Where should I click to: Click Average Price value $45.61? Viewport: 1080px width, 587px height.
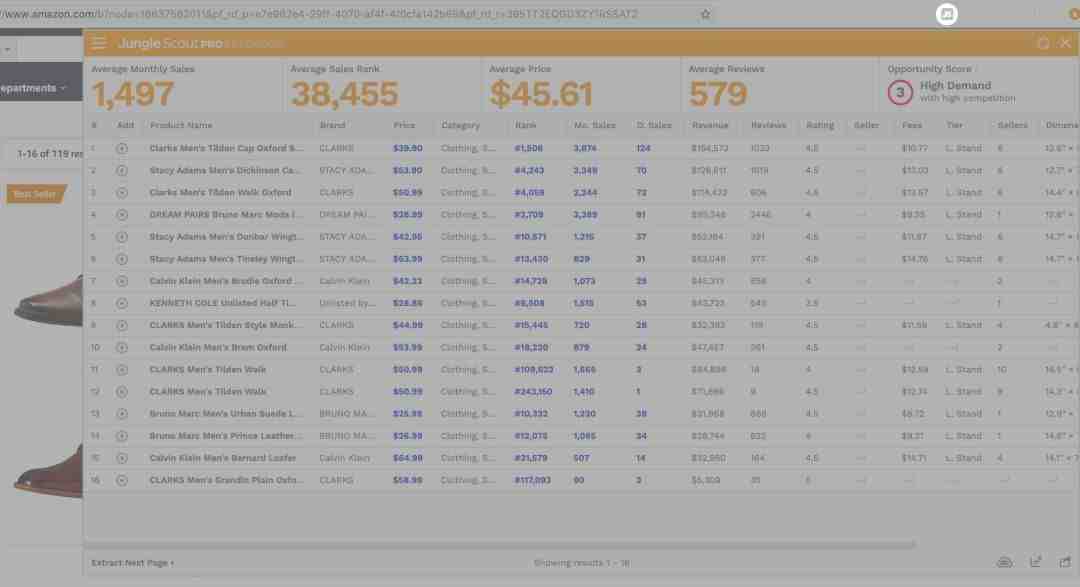(x=541, y=94)
